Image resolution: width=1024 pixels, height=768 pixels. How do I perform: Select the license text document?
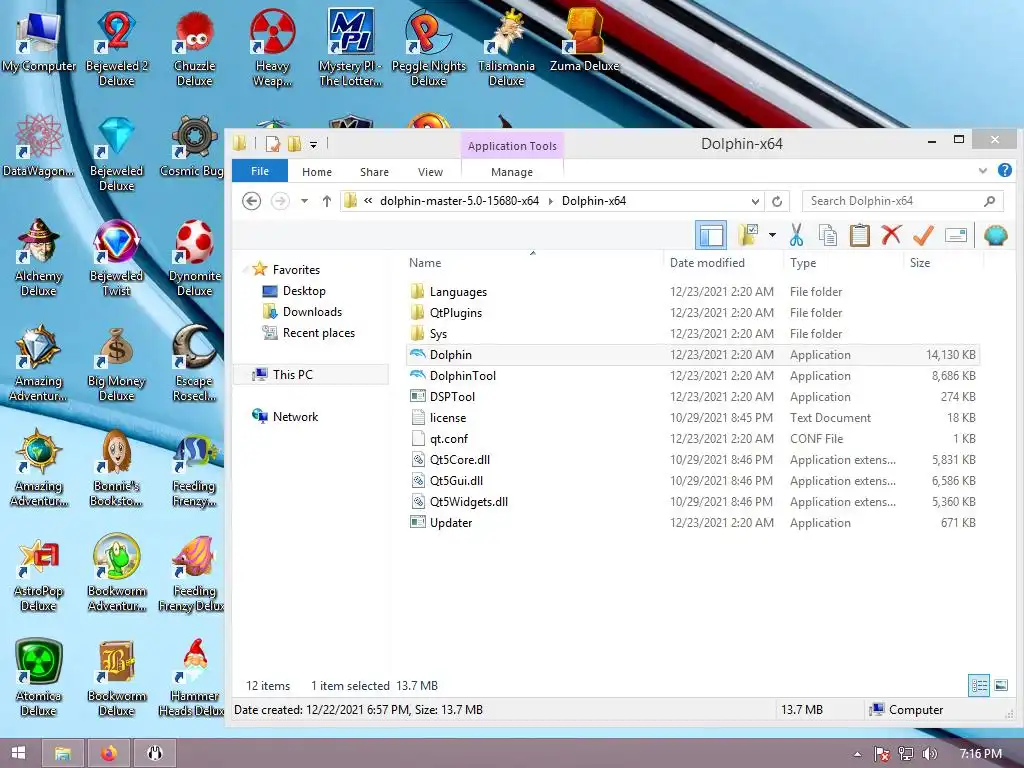(692, 417)
